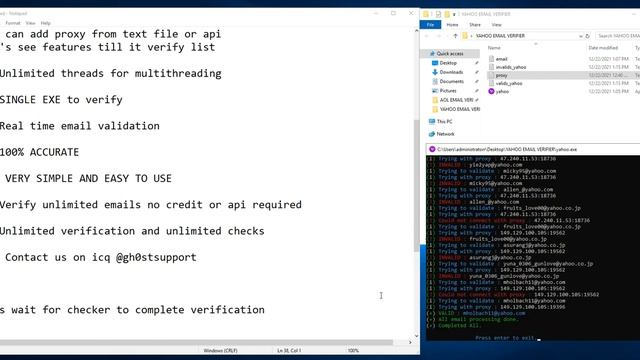Click the Back arrow in File Explorer
640x360 pixels.
pos(427,36)
